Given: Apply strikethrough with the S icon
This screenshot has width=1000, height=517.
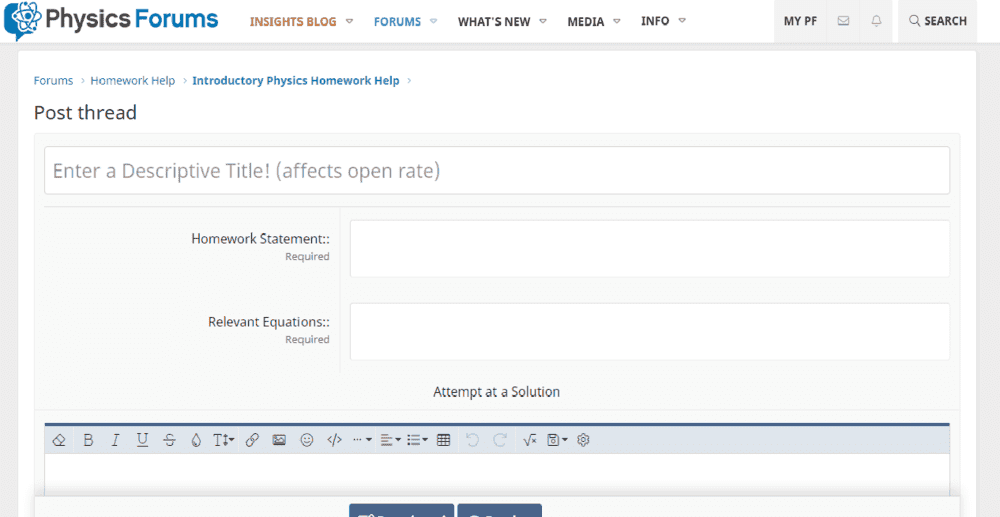Looking at the screenshot, I should click(x=169, y=440).
